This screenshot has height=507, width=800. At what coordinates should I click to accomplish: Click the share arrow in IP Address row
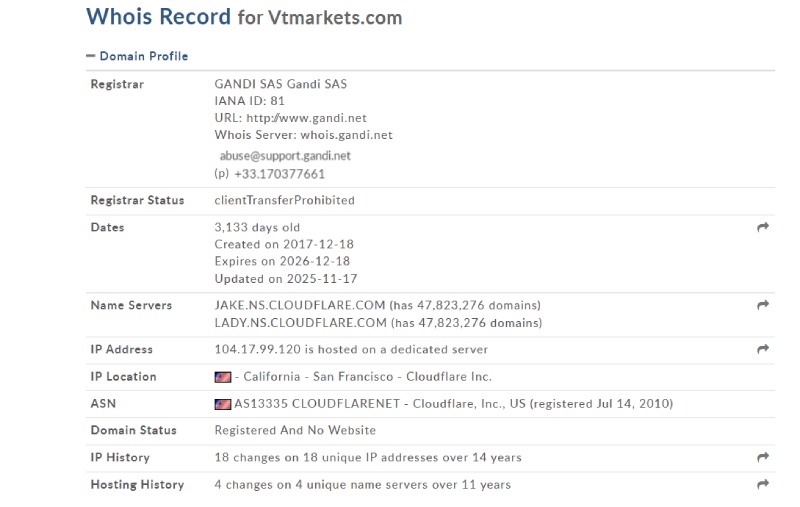[763, 349]
